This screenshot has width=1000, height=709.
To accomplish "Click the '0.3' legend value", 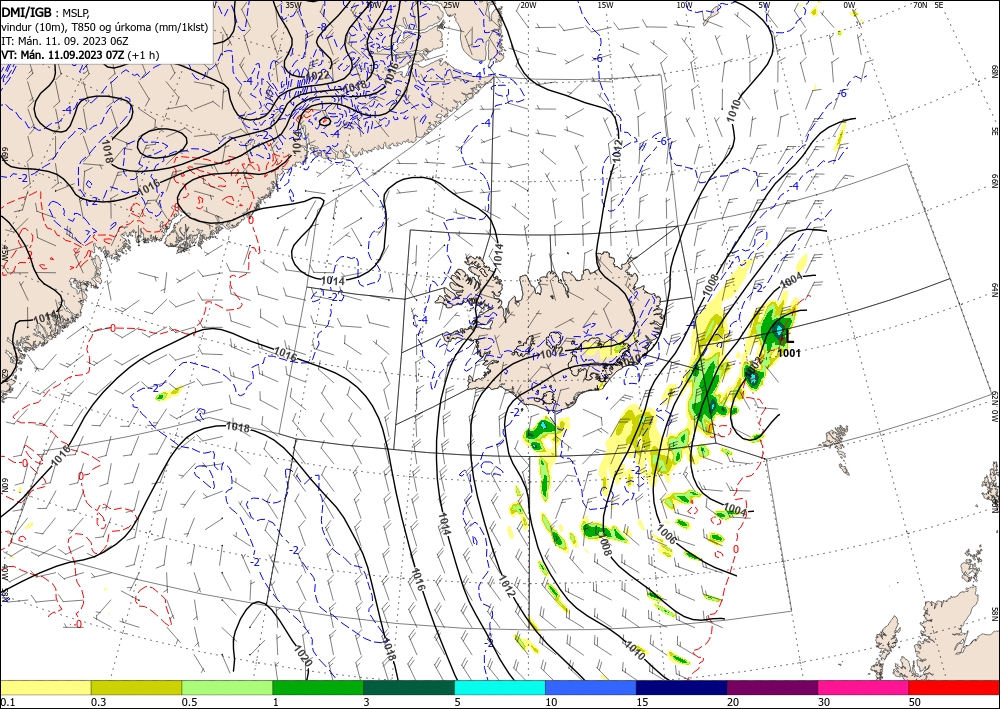I will tap(98, 702).
